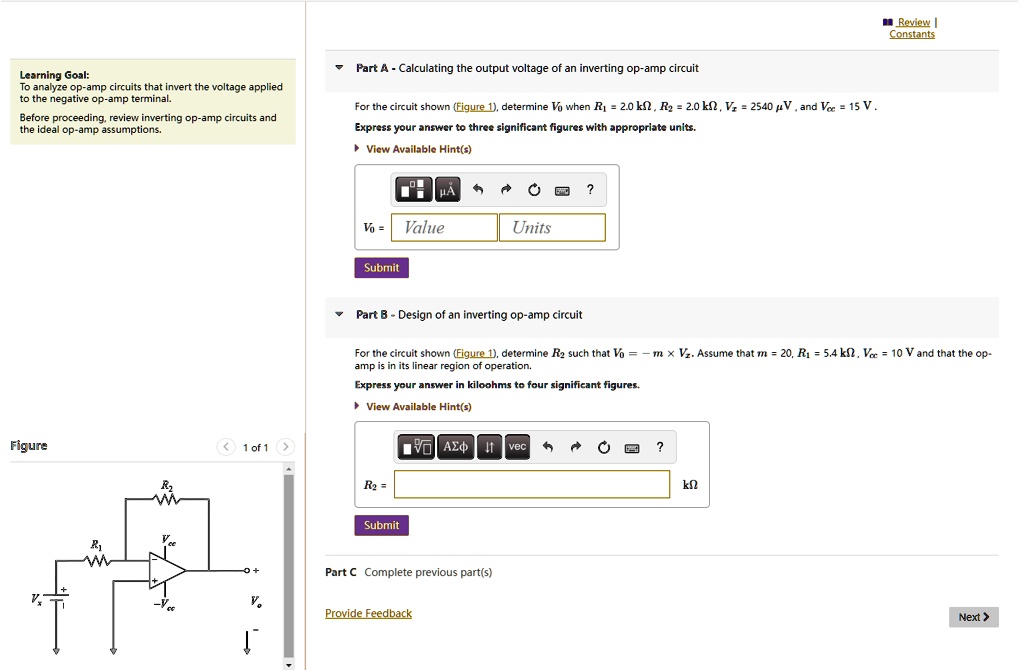
Task: Click the Next button
Action: (973, 616)
